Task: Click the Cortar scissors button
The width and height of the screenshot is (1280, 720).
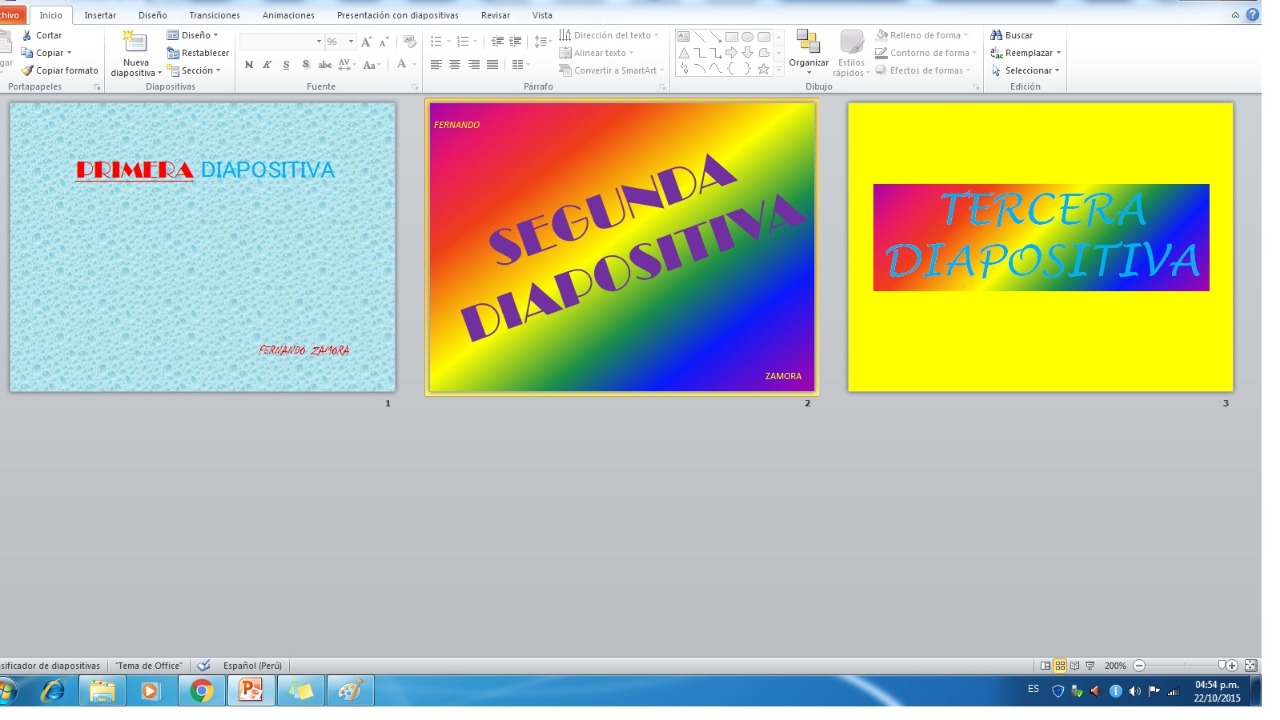Action: click(42, 35)
